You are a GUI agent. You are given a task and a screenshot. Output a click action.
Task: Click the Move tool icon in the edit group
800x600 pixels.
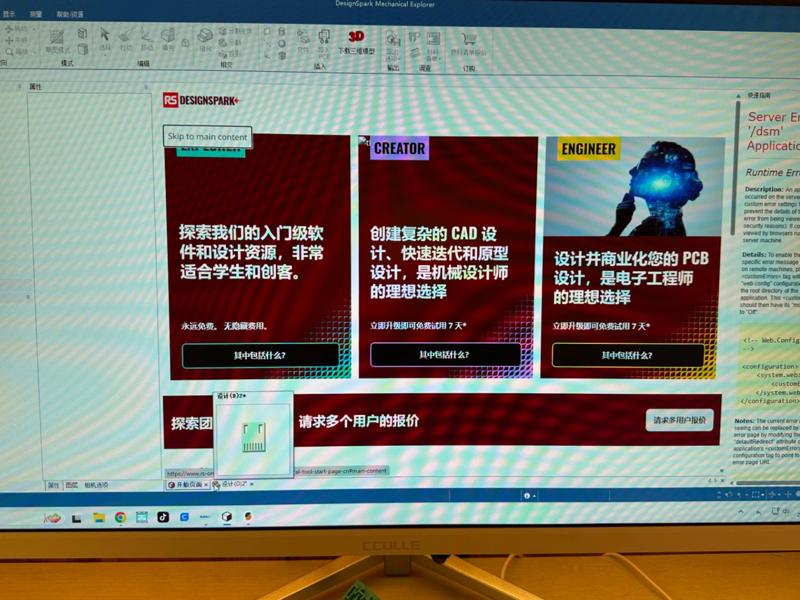(146, 36)
